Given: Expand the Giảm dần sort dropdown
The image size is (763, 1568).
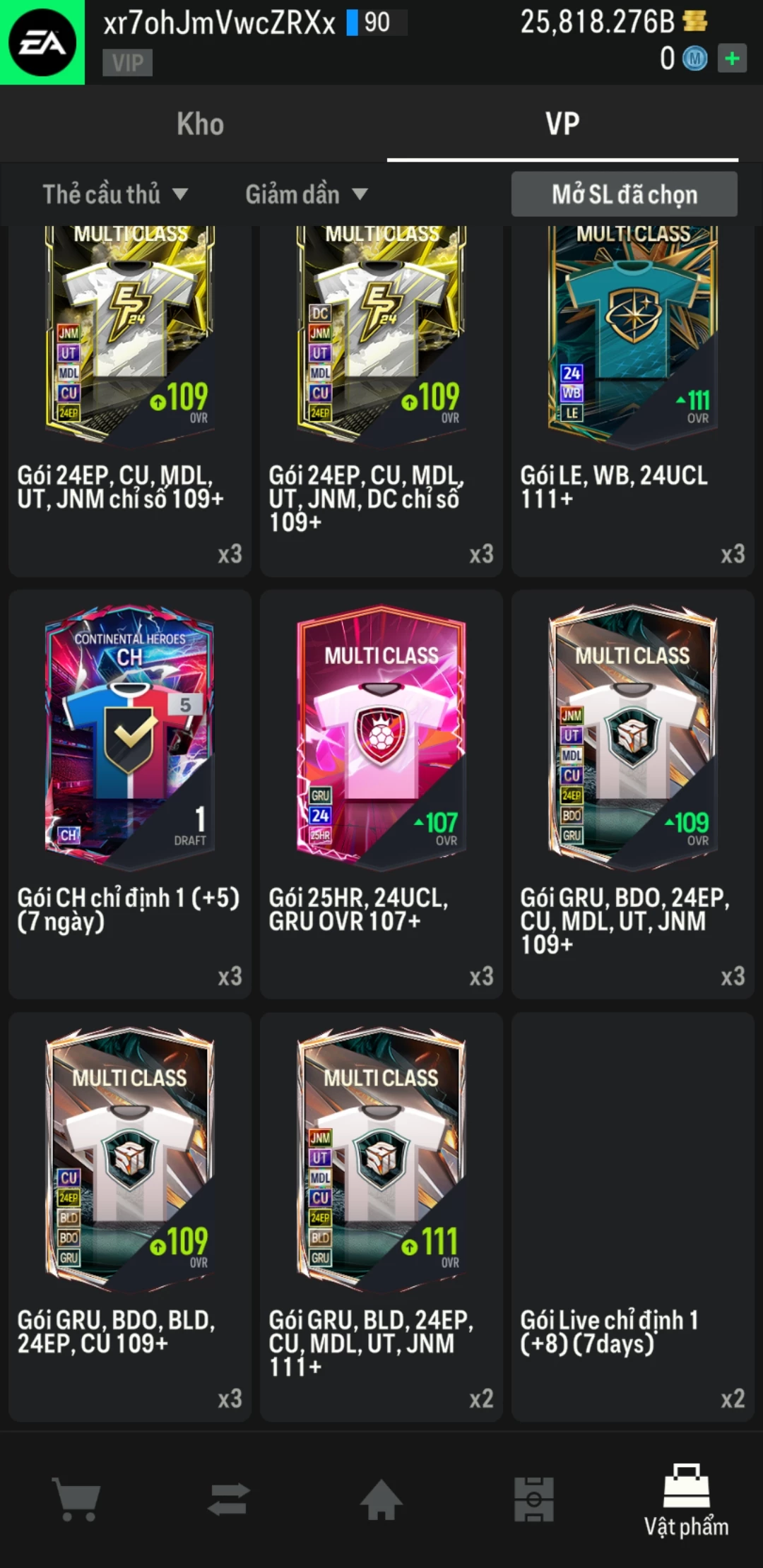Looking at the screenshot, I should click(x=307, y=194).
